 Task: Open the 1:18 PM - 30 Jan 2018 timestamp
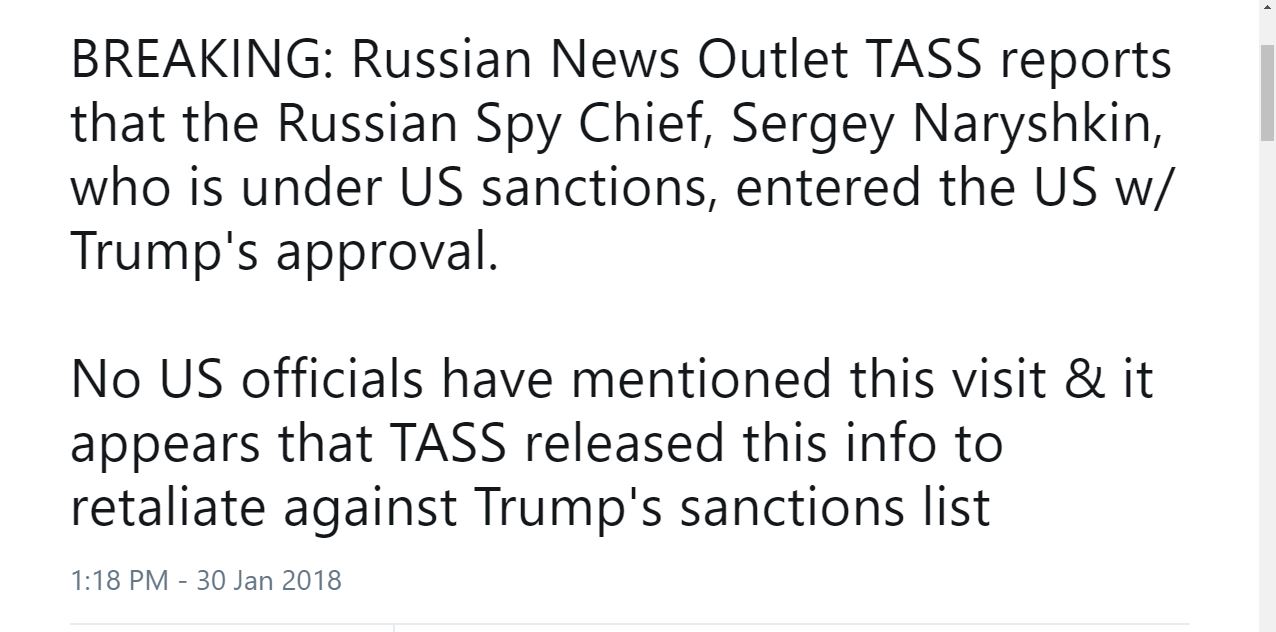coord(206,580)
